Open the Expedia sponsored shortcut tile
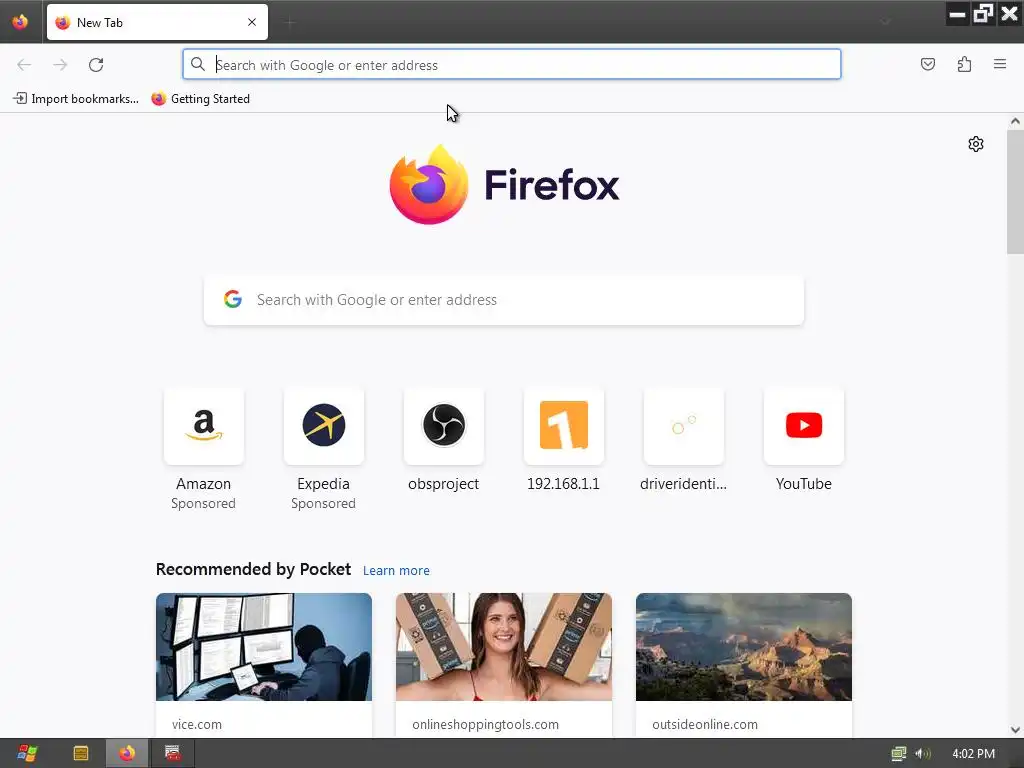Viewport: 1024px width, 768px height. (x=323, y=426)
